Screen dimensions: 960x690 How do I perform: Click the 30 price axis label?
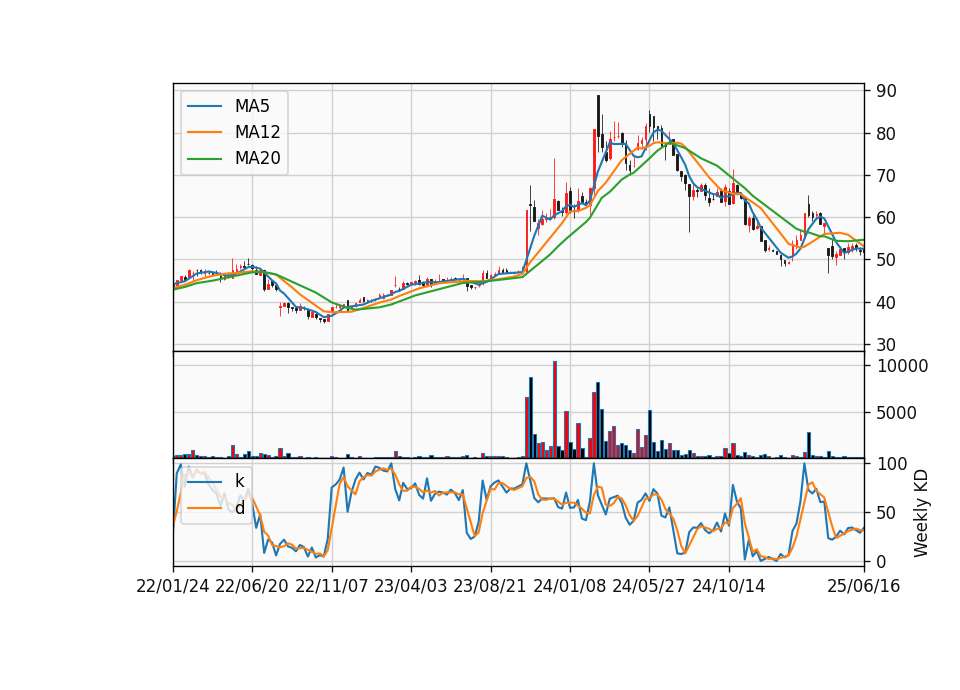pyautogui.click(x=887, y=345)
